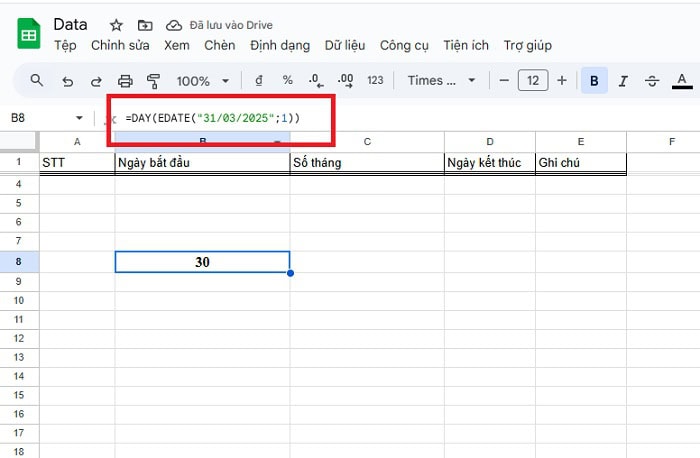Viewport: 700px width, 458px height.
Task: Open the text color picker
Action: pyautogui.click(x=684, y=81)
